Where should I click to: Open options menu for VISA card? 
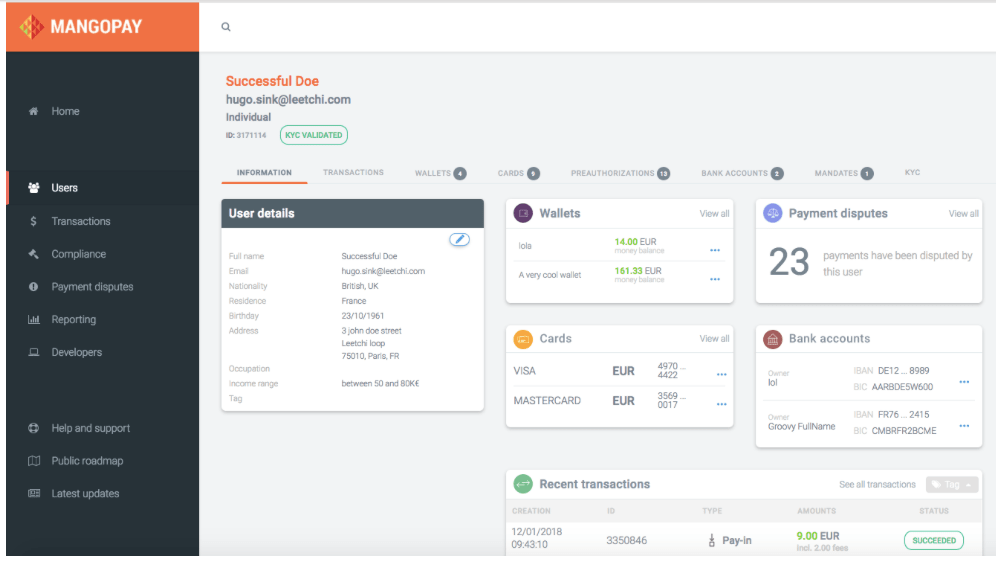722,375
